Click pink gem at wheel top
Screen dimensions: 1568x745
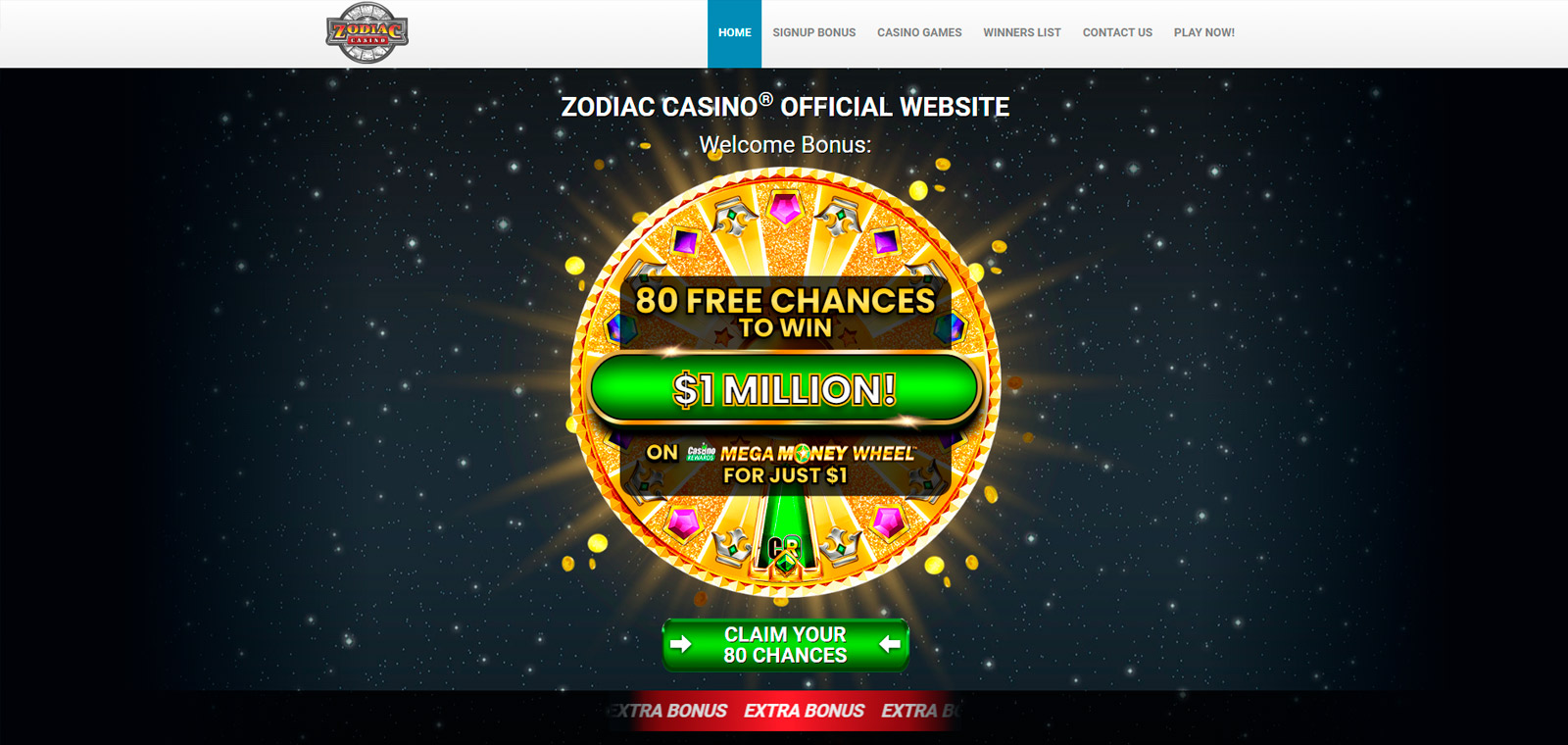(785, 207)
